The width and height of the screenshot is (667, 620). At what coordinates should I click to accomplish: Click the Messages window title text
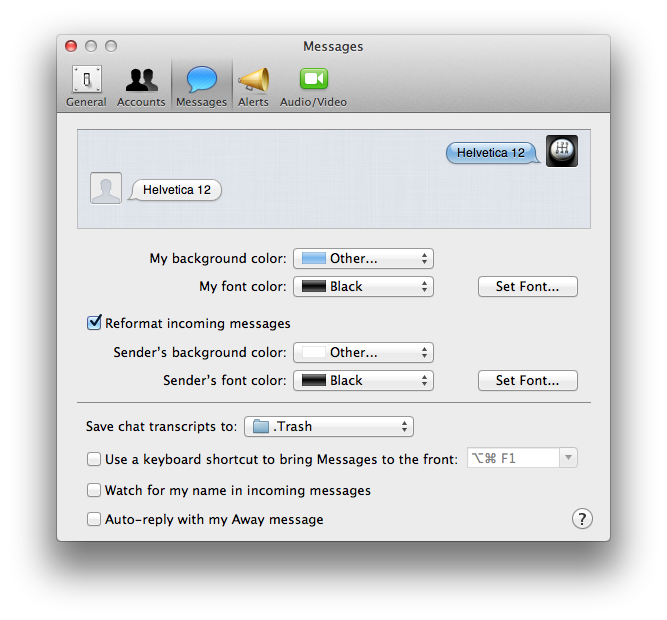pyautogui.click(x=333, y=46)
